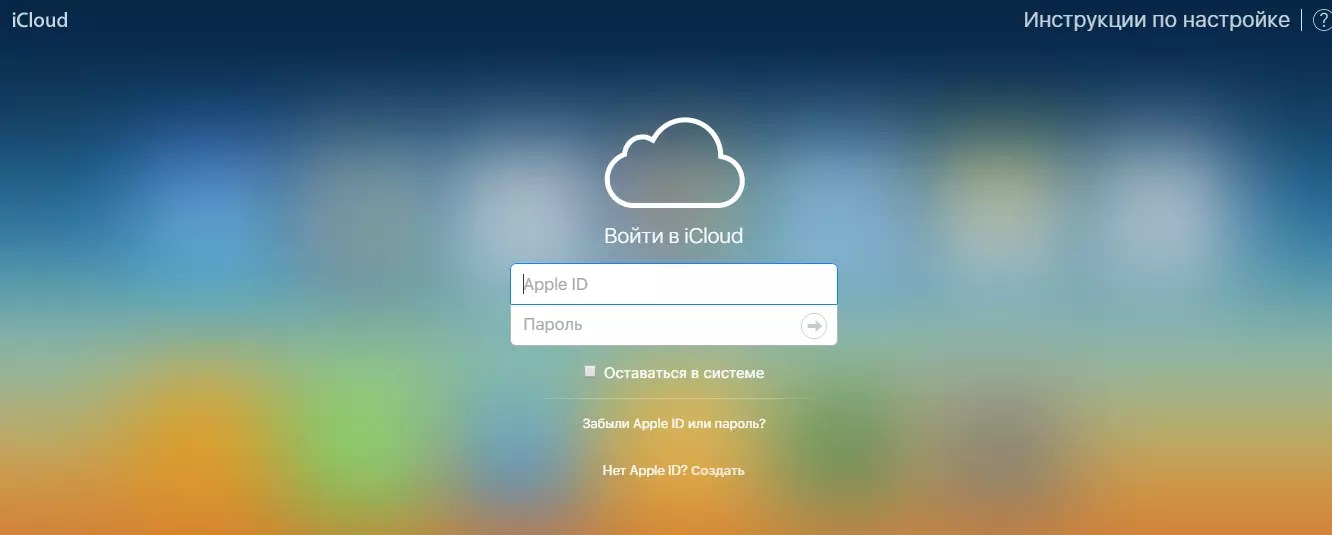This screenshot has width=1332, height=535.
Task: Enable the Оставаться в системе checkbox
Action: pos(590,371)
